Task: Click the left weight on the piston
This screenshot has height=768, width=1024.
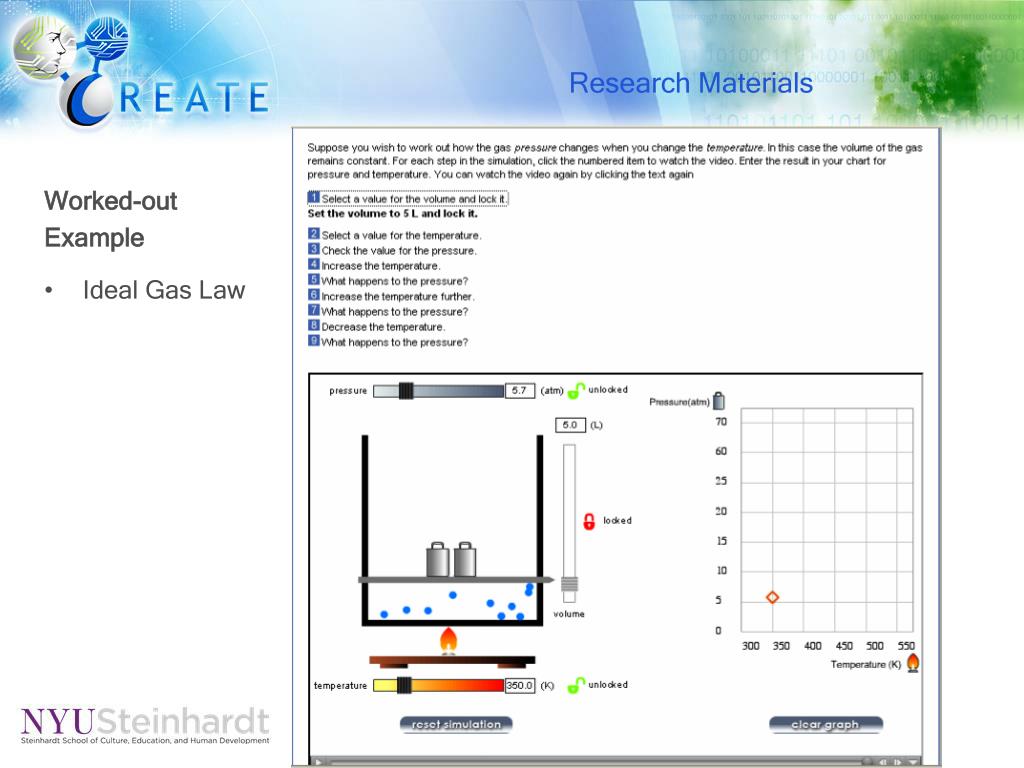Action: (x=438, y=560)
